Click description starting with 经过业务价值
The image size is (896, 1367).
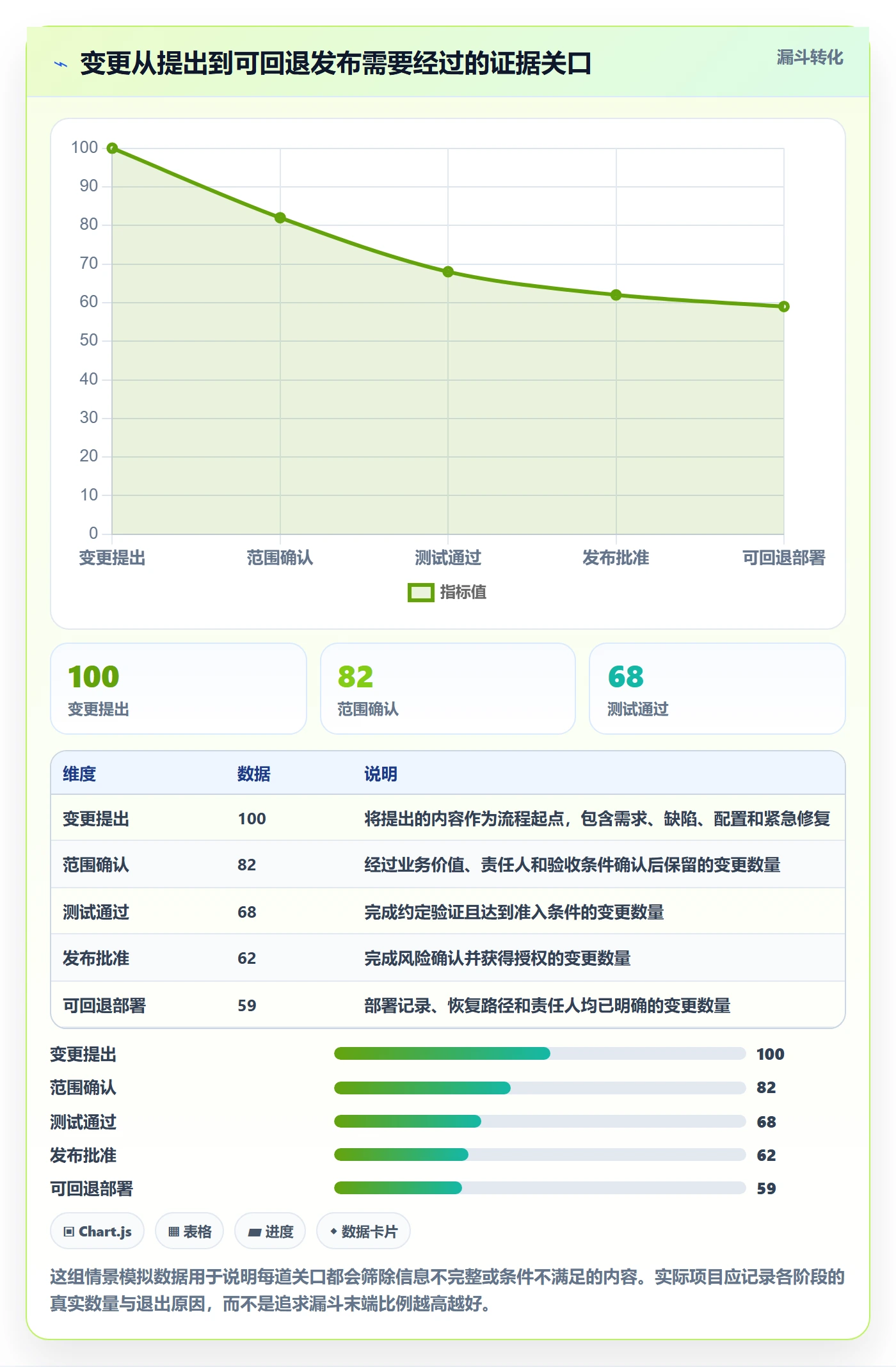coord(572,865)
